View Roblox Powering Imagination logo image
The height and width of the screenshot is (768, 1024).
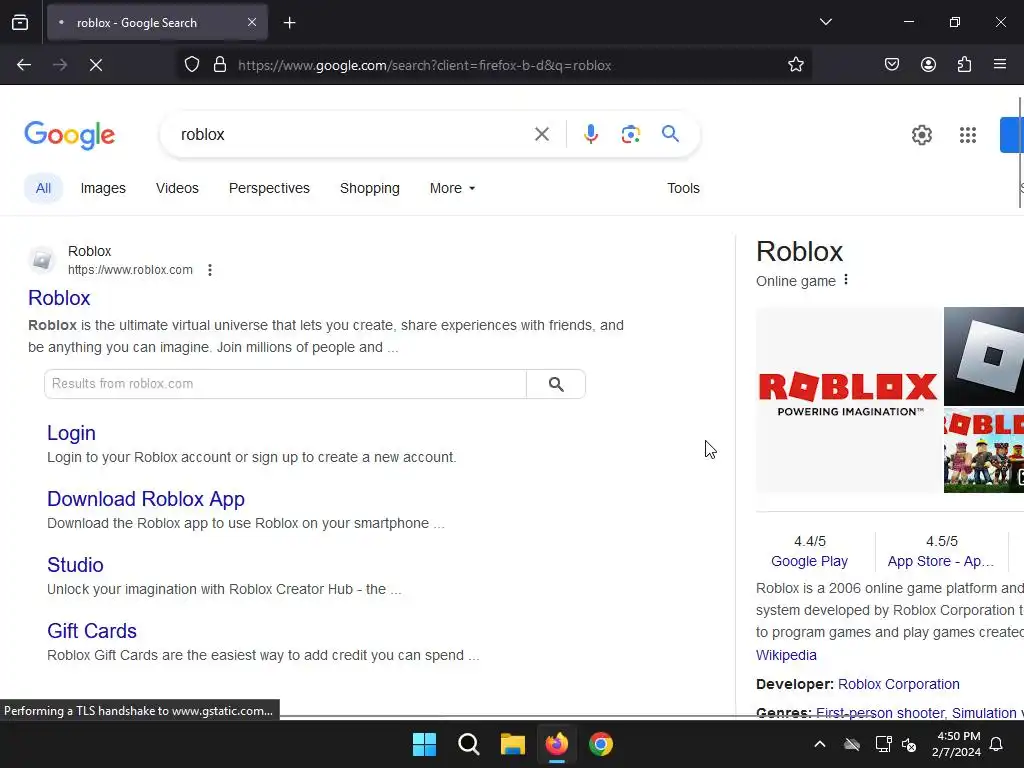click(848, 400)
